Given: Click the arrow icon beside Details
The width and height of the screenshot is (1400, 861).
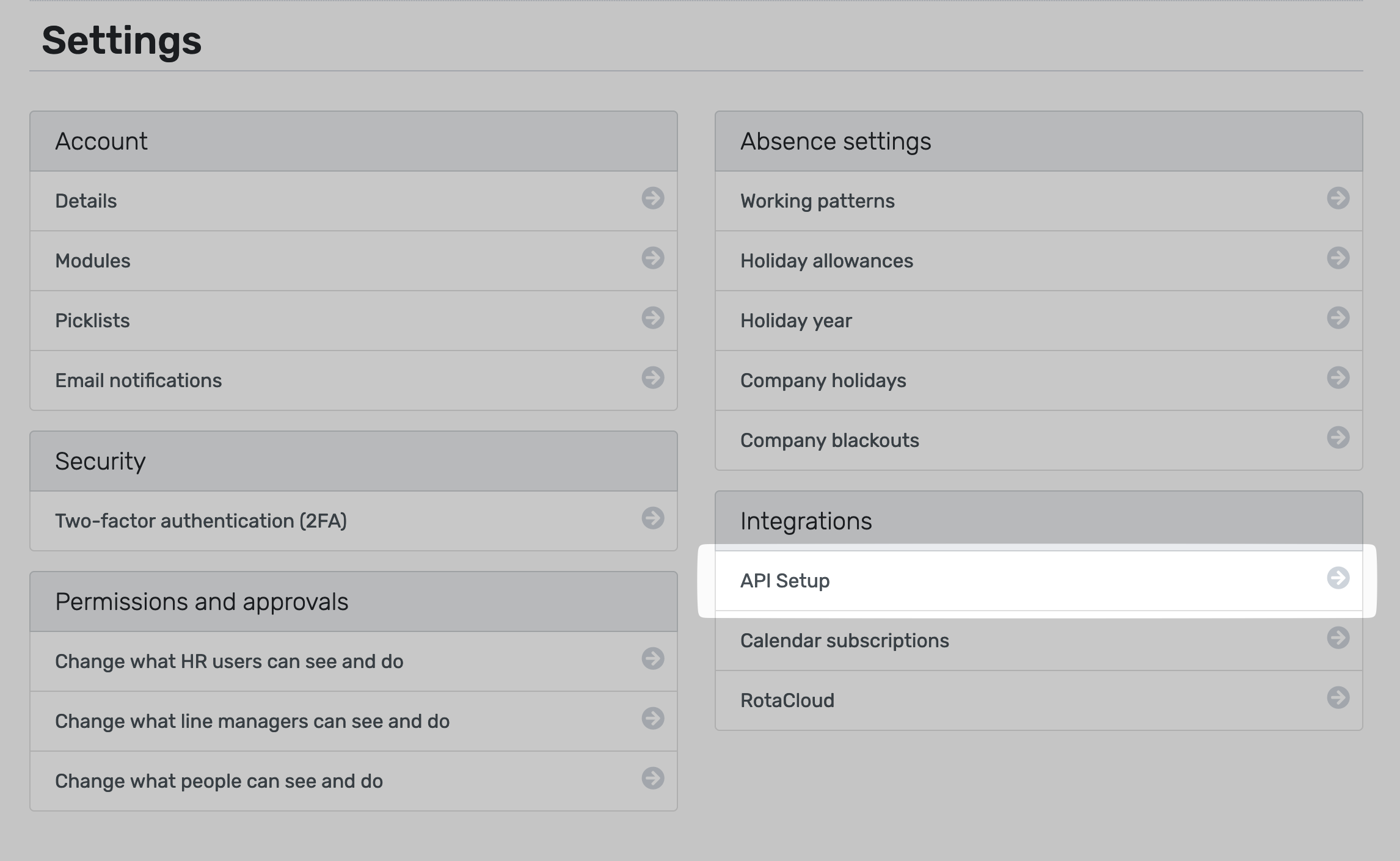Looking at the screenshot, I should pyautogui.click(x=652, y=198).
